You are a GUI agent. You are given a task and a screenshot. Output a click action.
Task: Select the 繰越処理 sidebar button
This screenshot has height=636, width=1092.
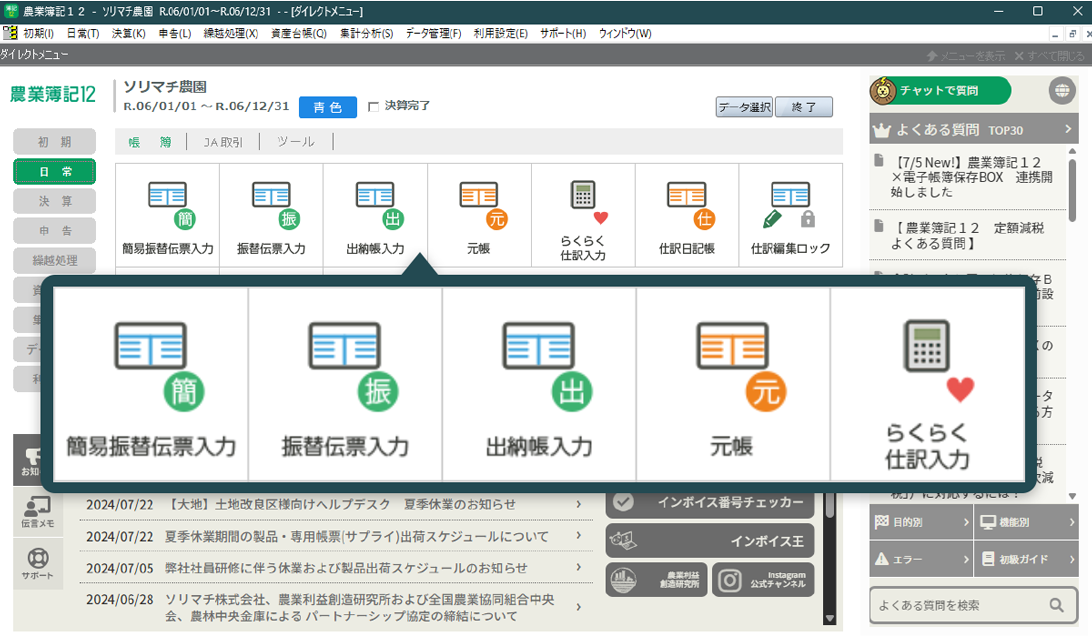(x=54, y=261)
